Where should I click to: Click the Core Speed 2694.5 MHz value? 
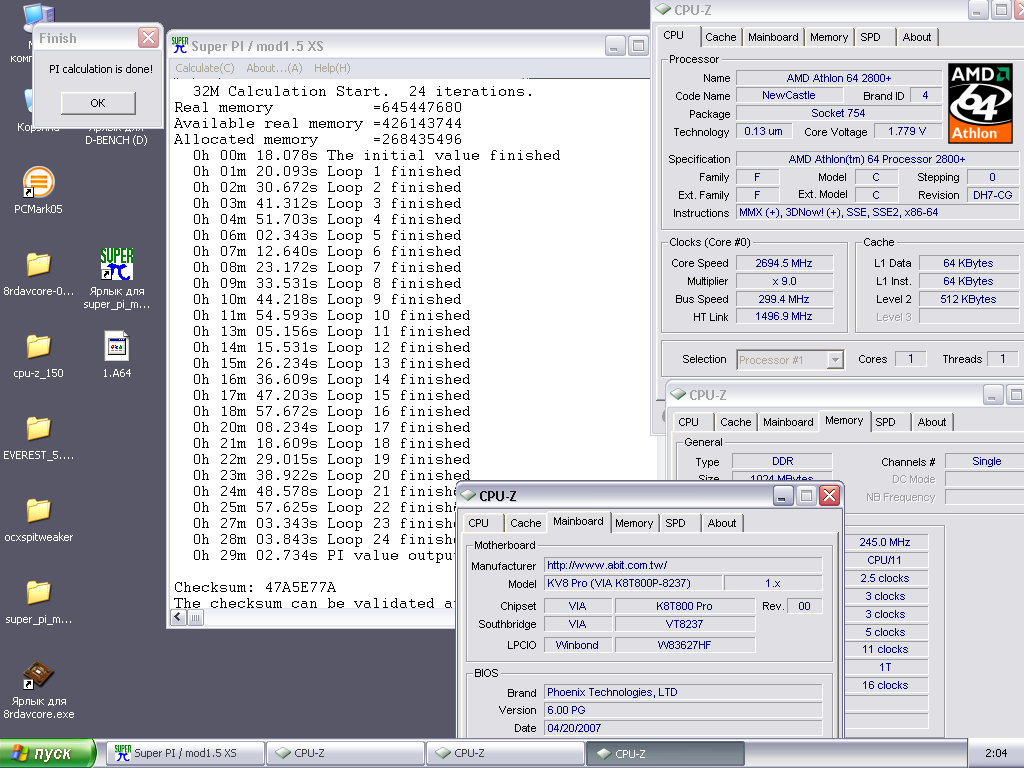(x=784, y=263)
